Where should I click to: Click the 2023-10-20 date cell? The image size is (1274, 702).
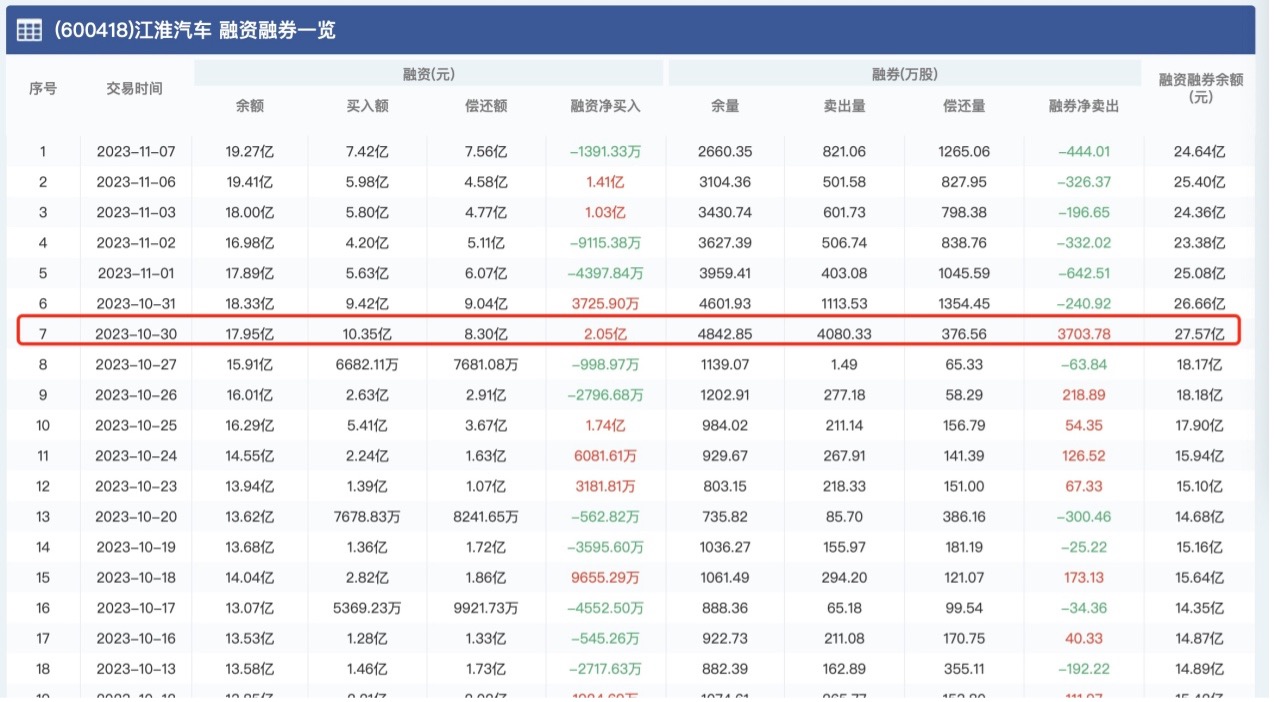pos(135,516)
